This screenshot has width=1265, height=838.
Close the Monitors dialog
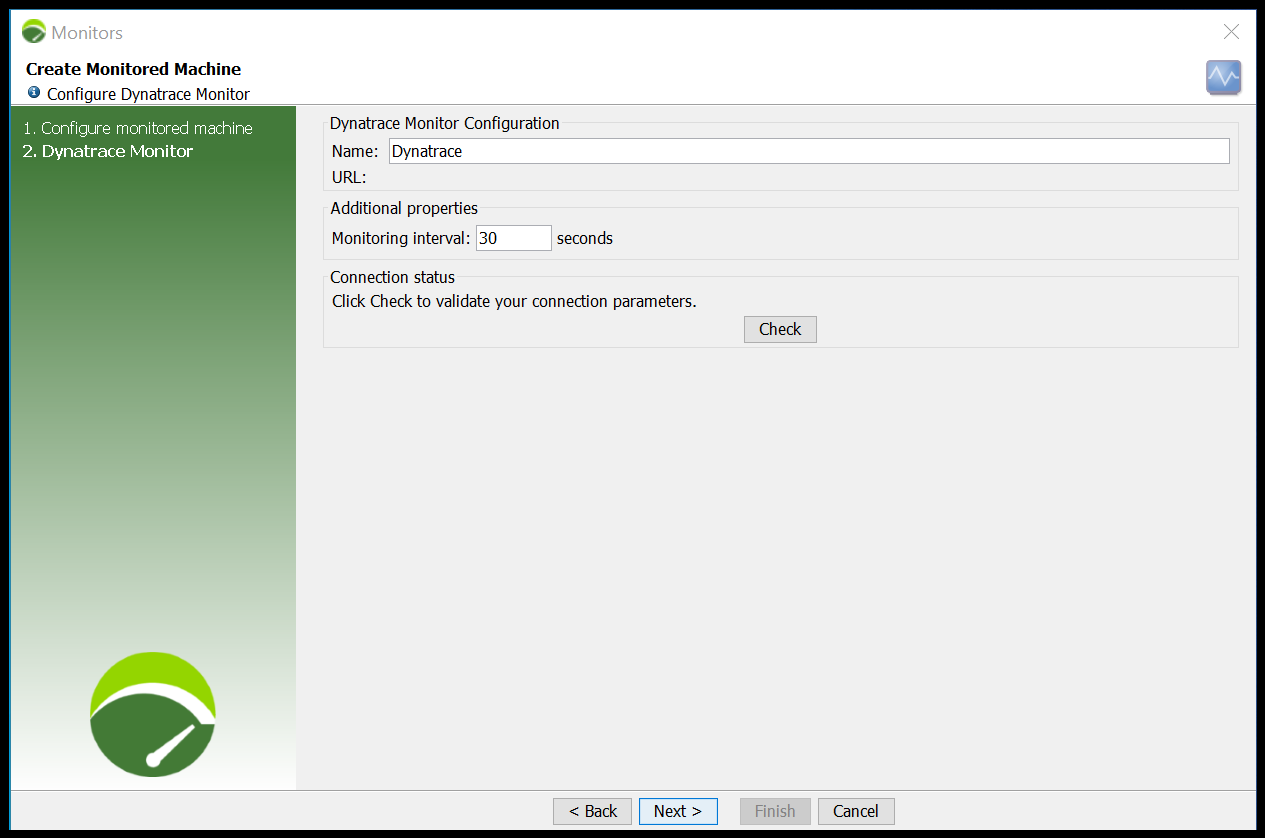click(1232, 32)
